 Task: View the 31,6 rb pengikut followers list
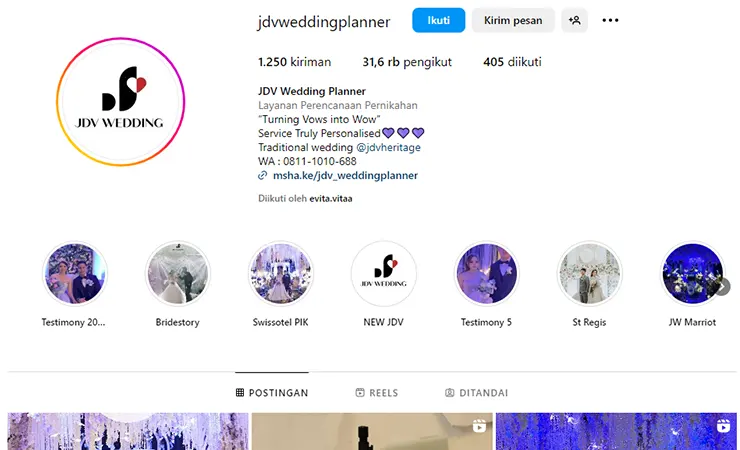click(x=407, y=62)
